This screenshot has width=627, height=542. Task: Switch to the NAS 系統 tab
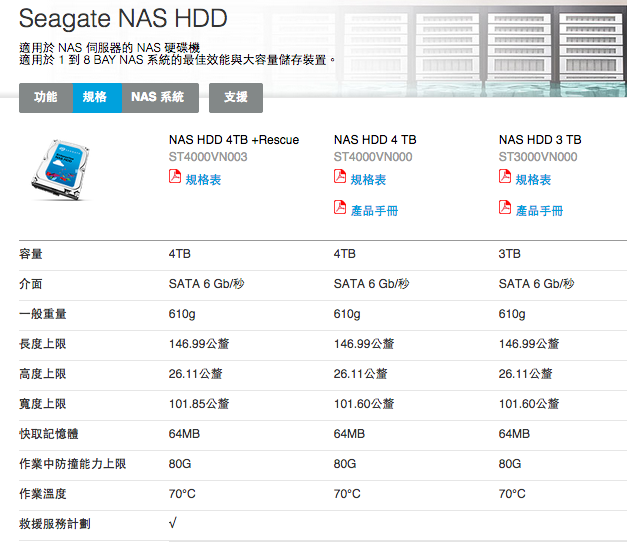160,98
